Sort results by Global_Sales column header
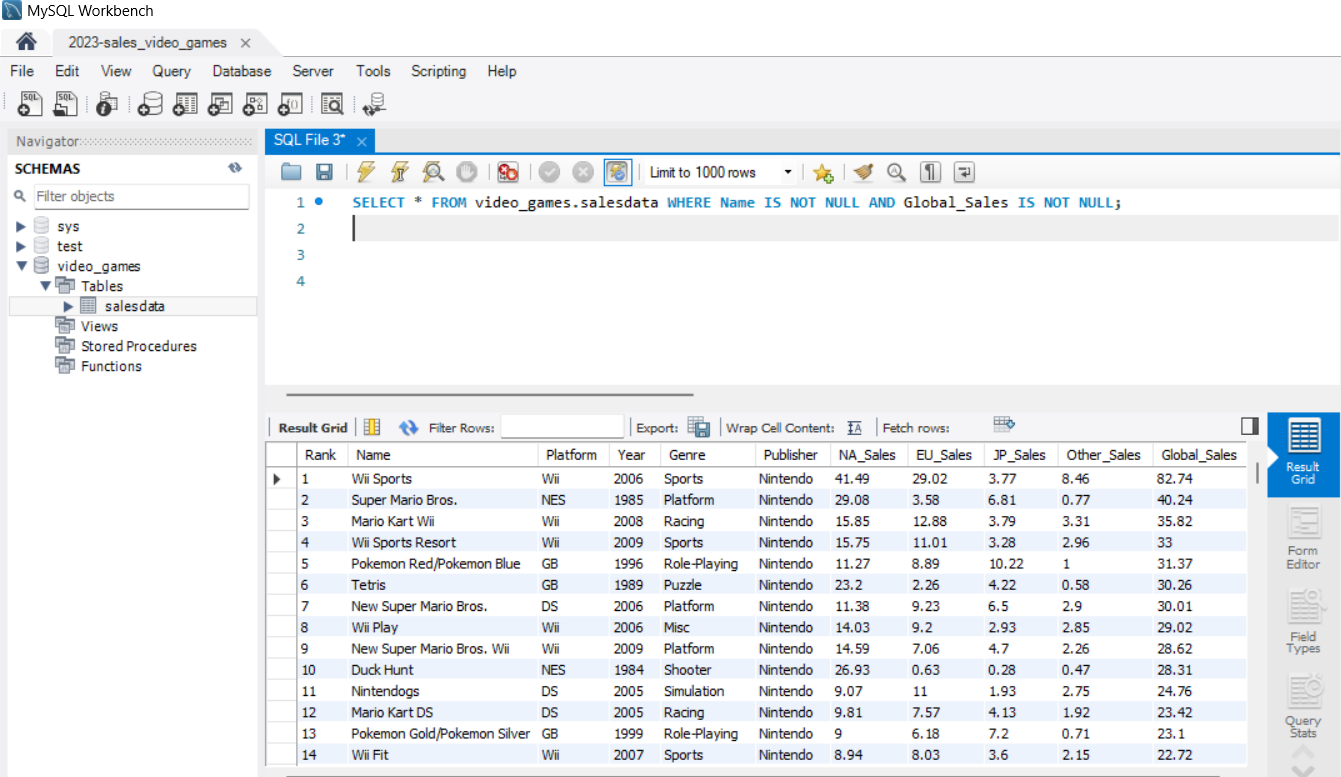 click(x=1199, y=454)
